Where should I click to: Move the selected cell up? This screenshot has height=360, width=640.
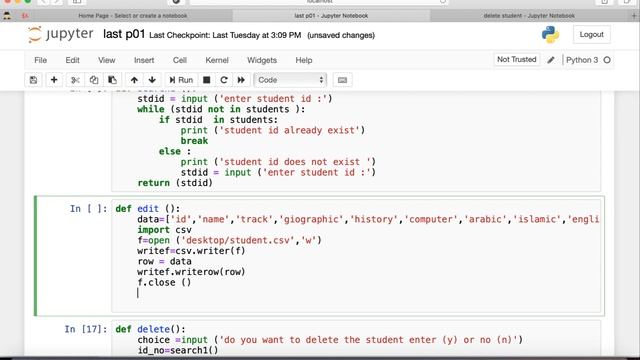click(x=134, y=80)
